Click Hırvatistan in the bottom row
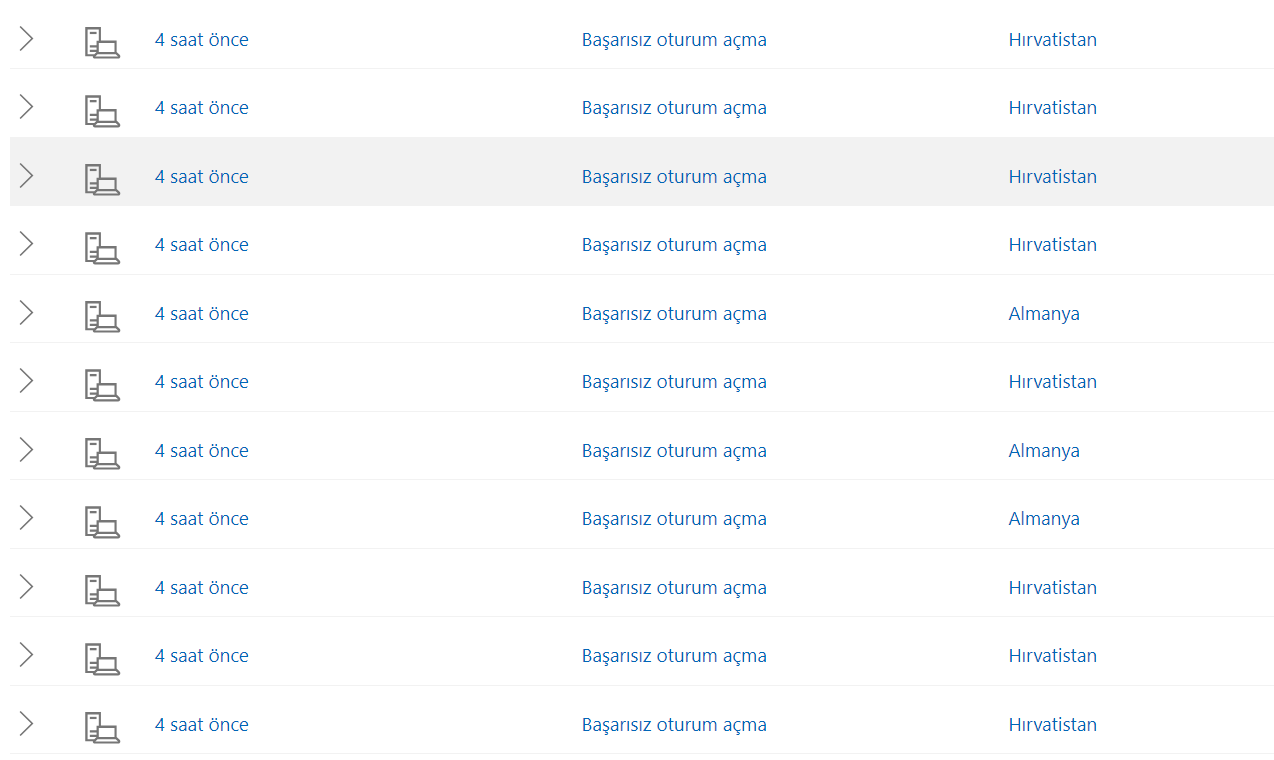 (1052, 725)
